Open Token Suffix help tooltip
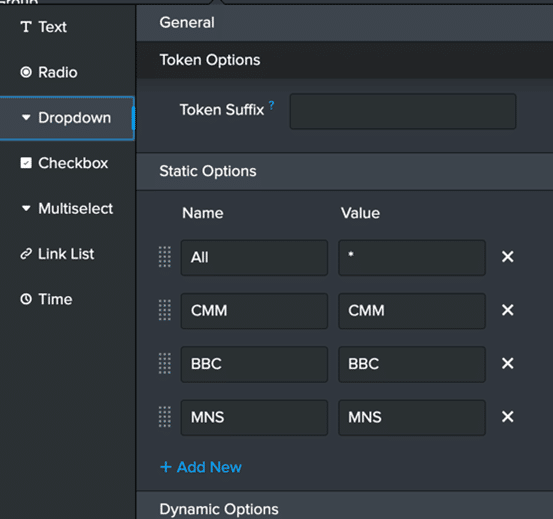This screenshot has height=519, width=553. coord(272,105)
